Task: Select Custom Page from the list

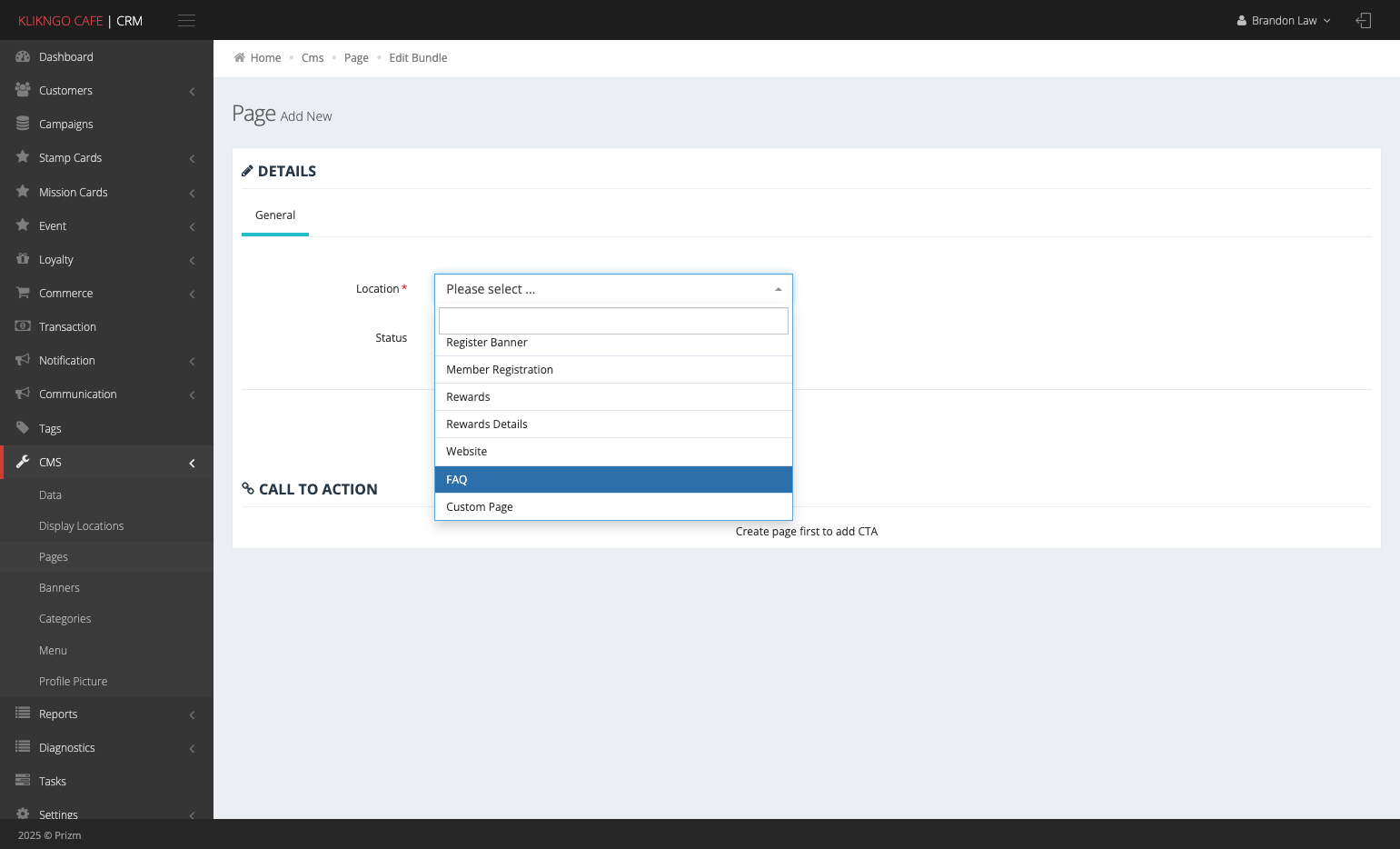Action: (x=613, y=506)
